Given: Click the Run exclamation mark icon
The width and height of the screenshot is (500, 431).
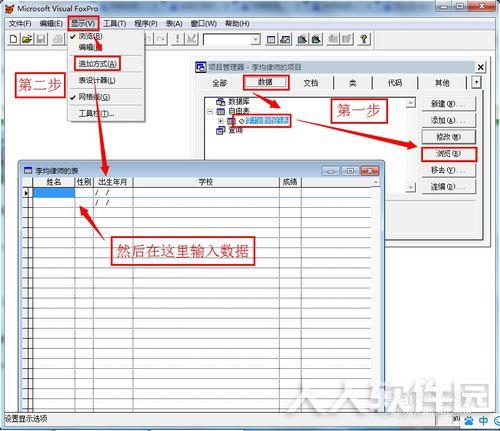Looking at the screenshot, I should pyautogui.click(x=178, y=39).
